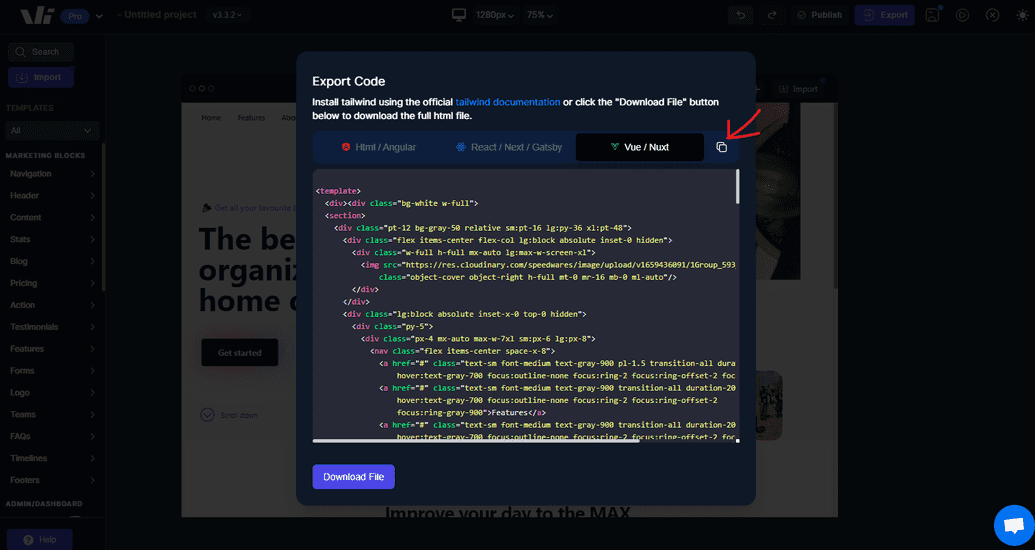This screenshot has height=550, width=1035.
Task: Click the save project disk icon
Action: point(932,15)
